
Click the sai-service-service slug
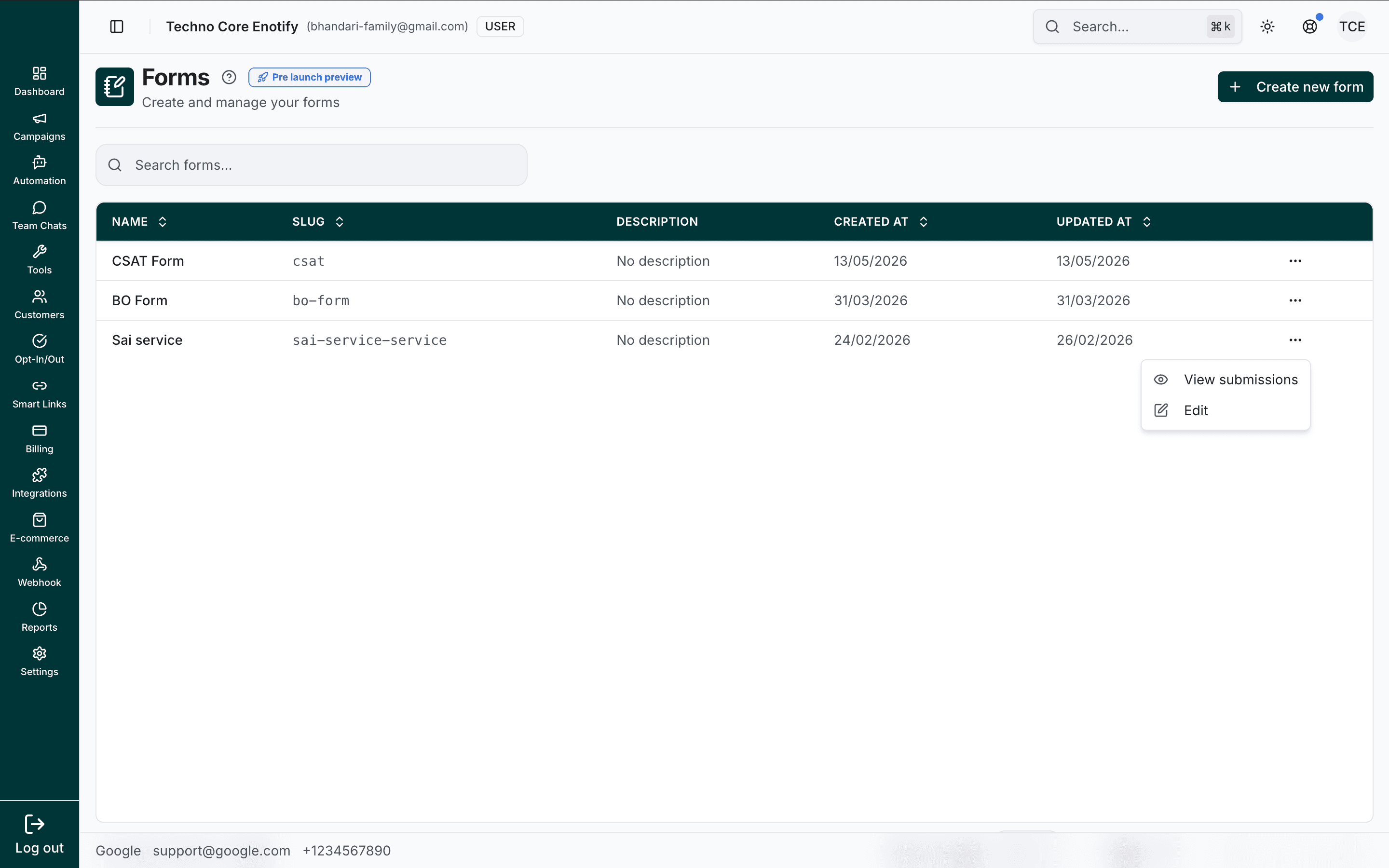(x=369, y=340)
